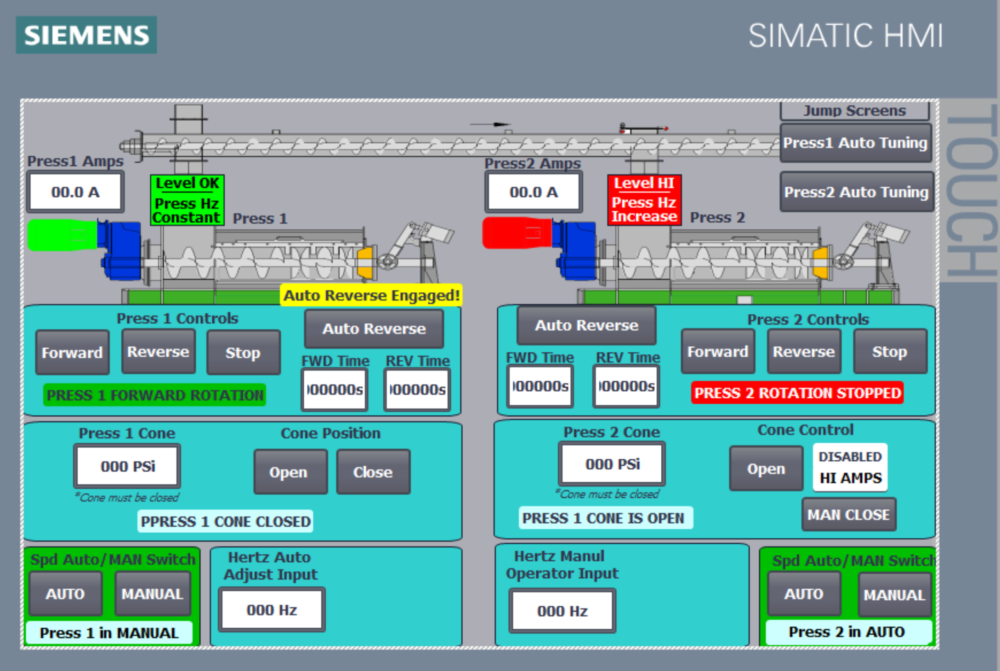Switch Press 2 speed to MANUAL
Image resolution: width=1000 pixels, height=671 pixels.
click(894, 594)
